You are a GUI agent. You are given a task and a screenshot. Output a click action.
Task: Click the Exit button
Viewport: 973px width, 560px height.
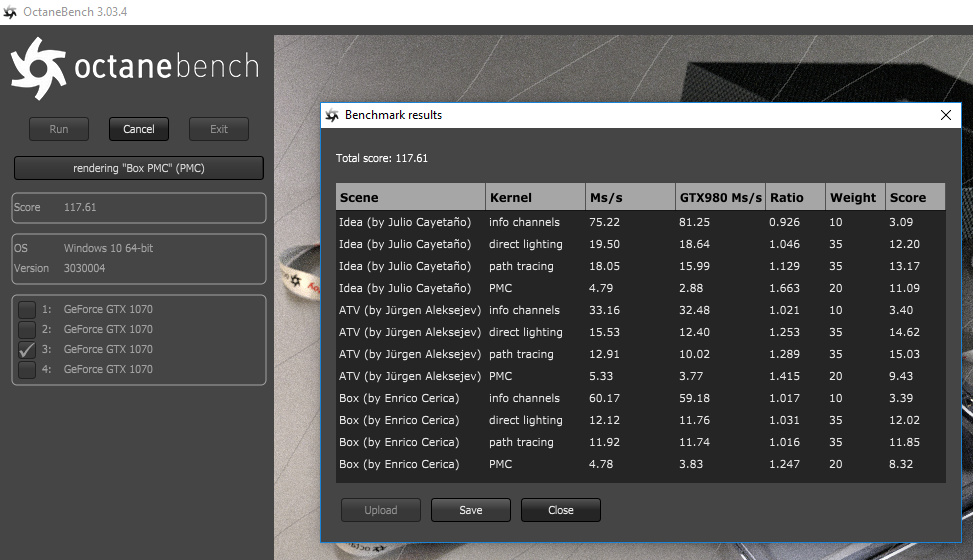click(x=219, y=129)
